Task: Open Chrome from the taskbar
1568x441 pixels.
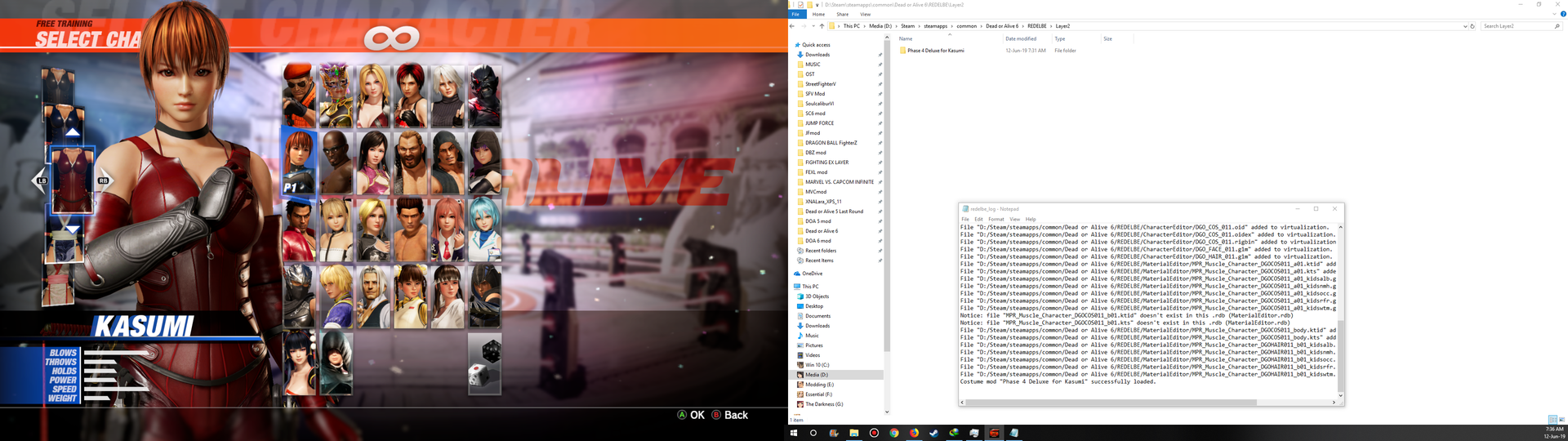Action: (893, 433)
